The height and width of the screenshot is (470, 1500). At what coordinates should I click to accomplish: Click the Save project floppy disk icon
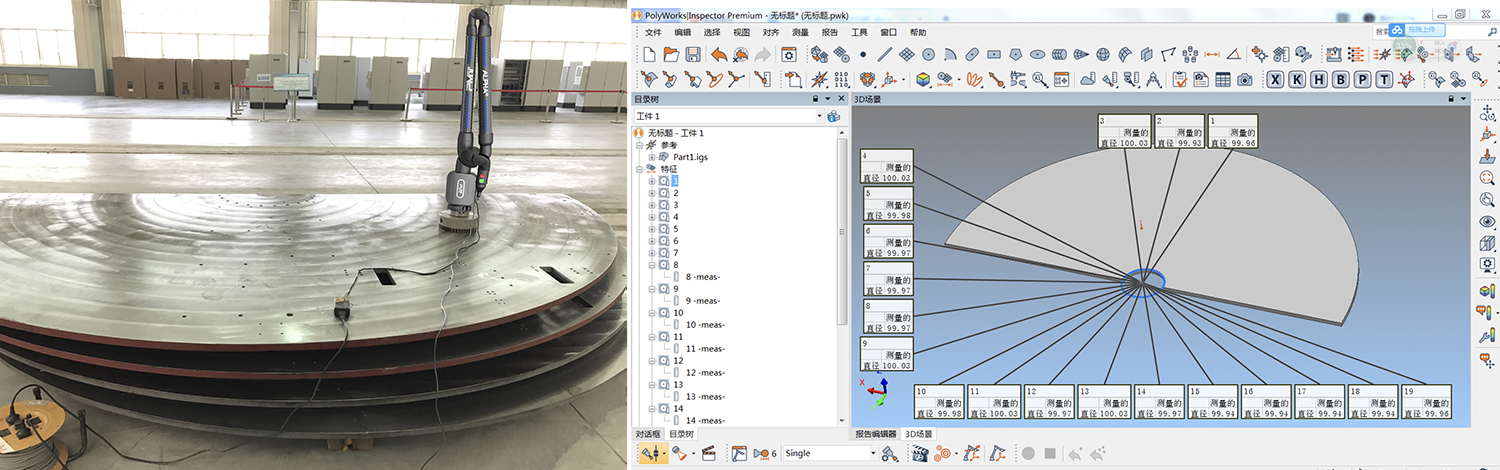692,54
